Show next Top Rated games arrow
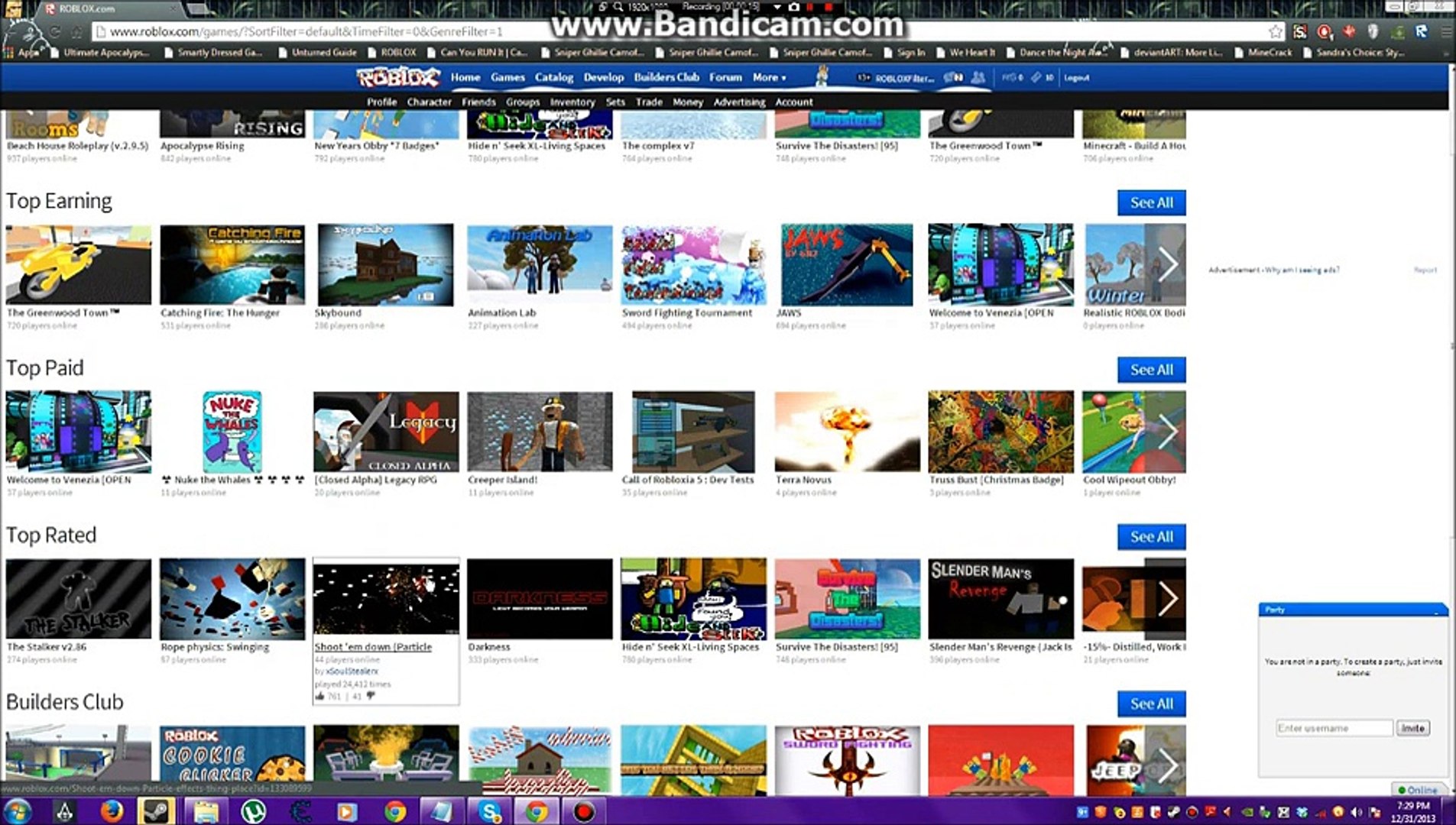 (x=1167, y=599)
